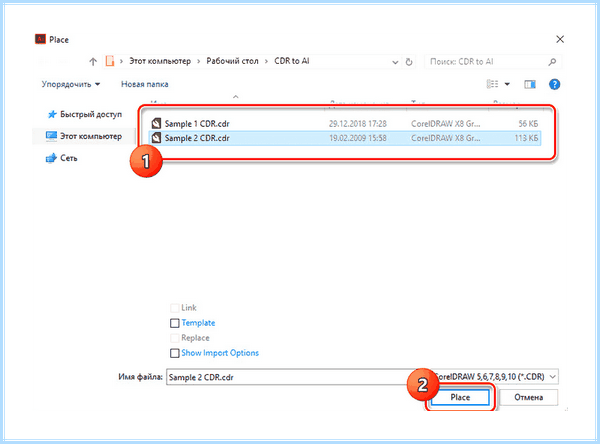Select Sample 1 CDR.cdr file name
600x444 pixels.
[x=197, y=124]
